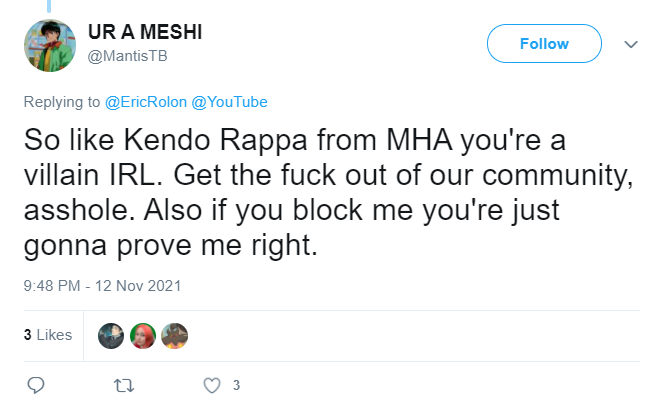The height and width of the screenshot is (408, 660).
Task: Click the "Replying to" label text
Action: (62, 102)
